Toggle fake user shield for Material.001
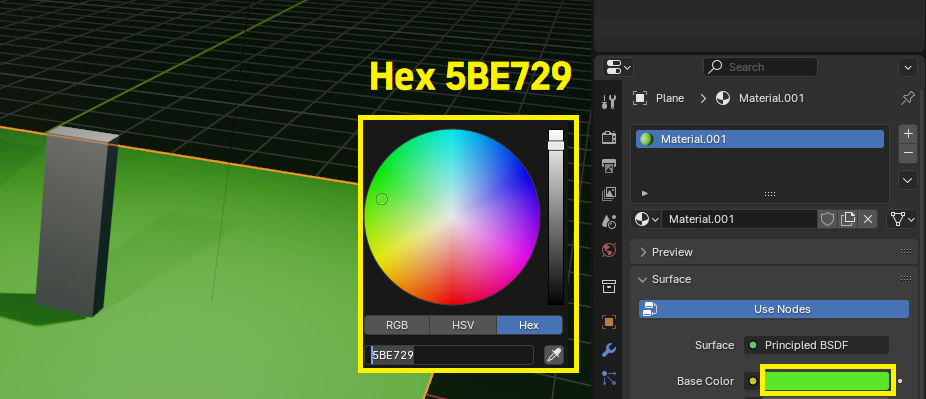The height and width of the screenshot is (399, 926). coord(827,220)
